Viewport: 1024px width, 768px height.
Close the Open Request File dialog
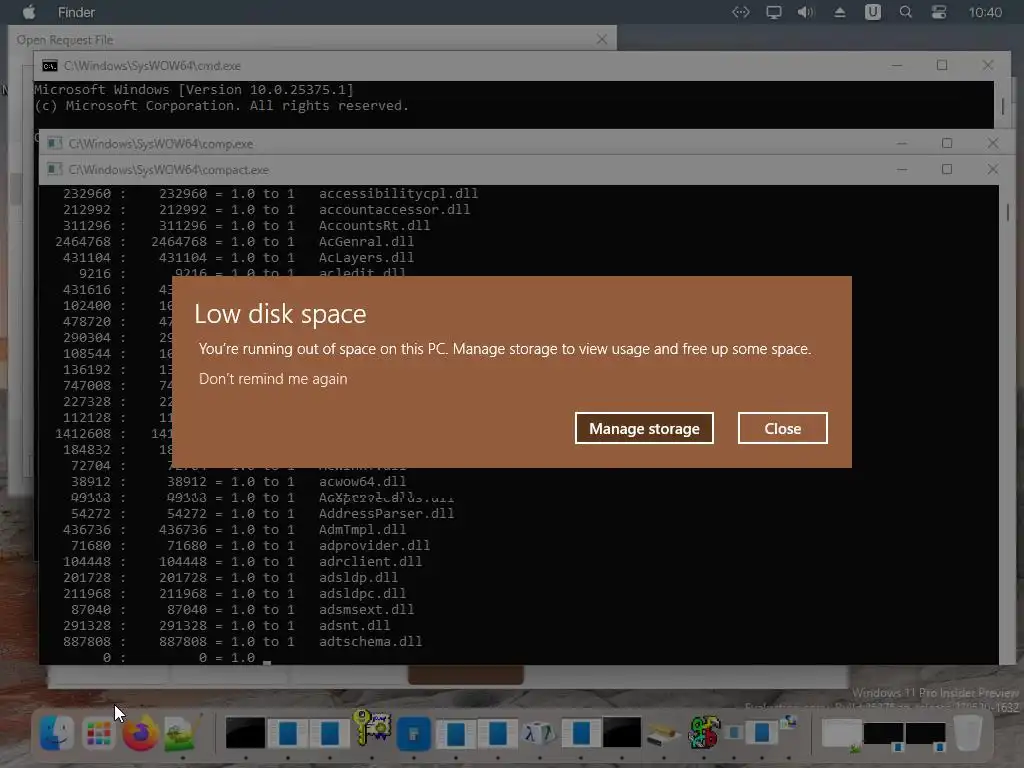(x=601, y=40)
